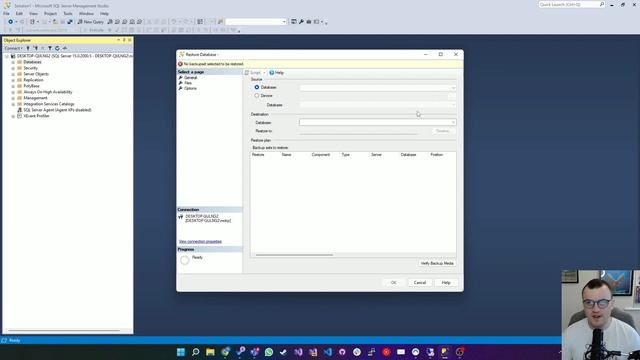Click the activity monitor icon in Object Explorer toolbar
Image resolution: width=640 pixels, height=360 pixels.
pyautogui.click(x=65, y=48)
